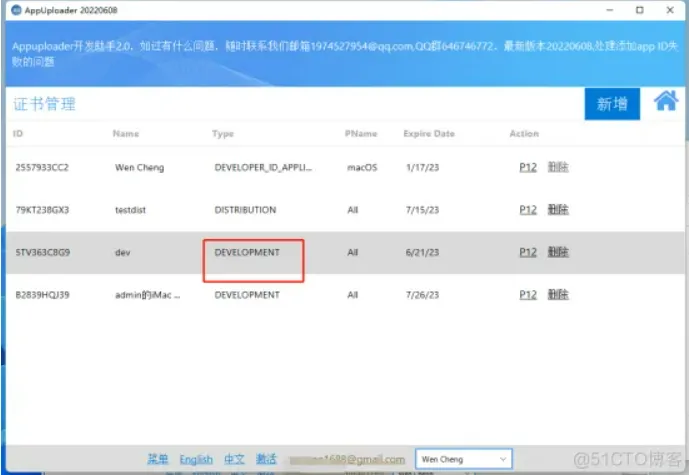
Task: Sort by the ID column header
Action: (x=18, y=134)
